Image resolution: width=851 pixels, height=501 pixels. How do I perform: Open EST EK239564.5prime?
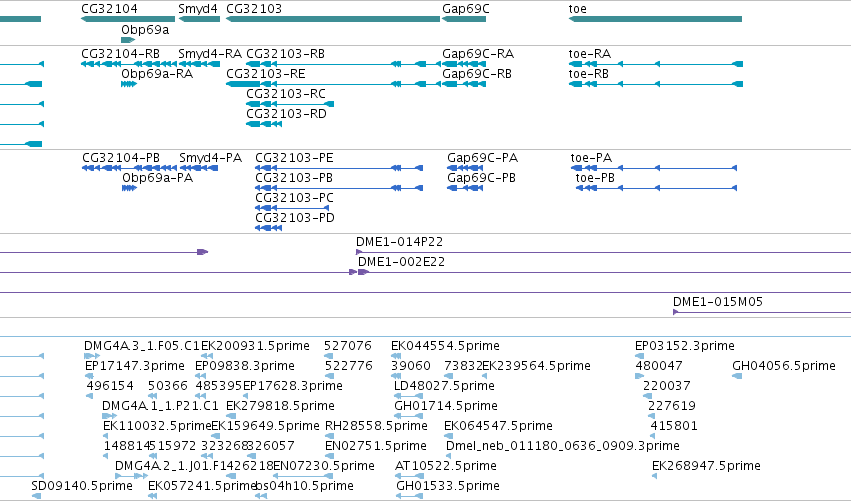click(536, 366)
